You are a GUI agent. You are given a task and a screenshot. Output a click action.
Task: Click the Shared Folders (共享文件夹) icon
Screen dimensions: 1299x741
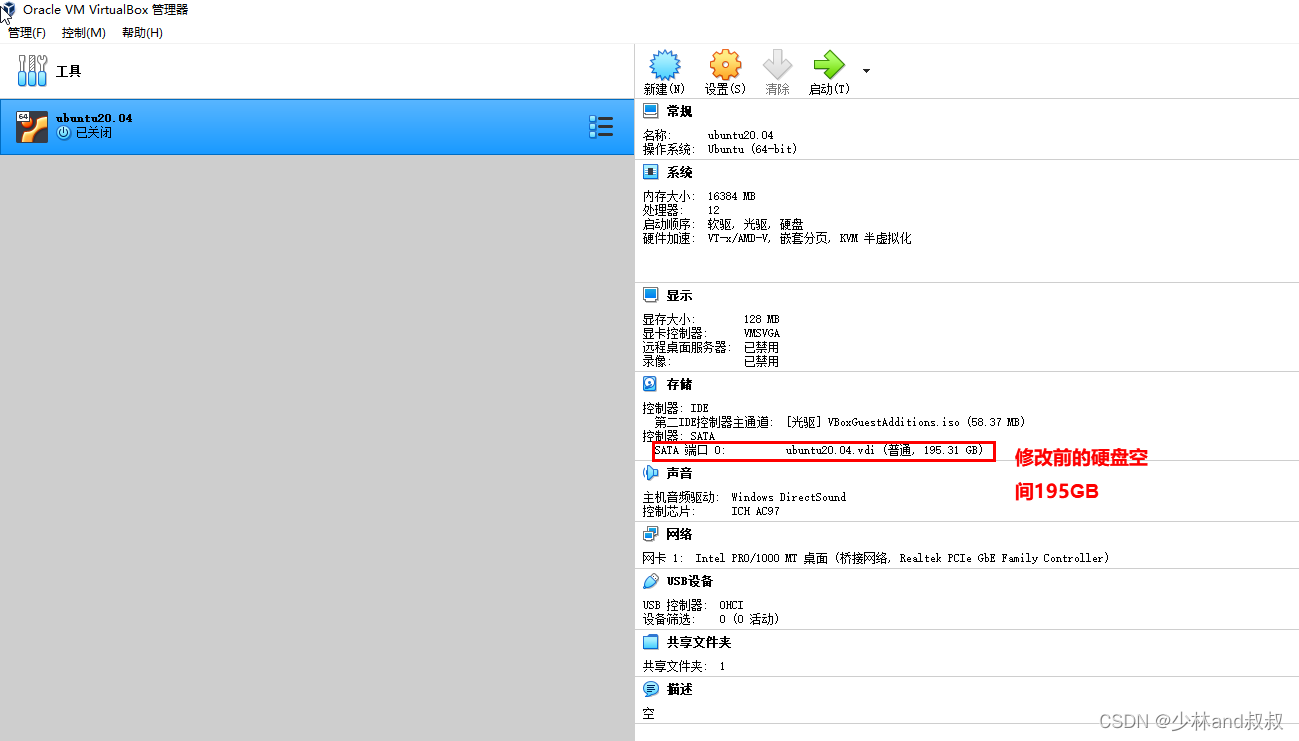(x=651, y=642)
